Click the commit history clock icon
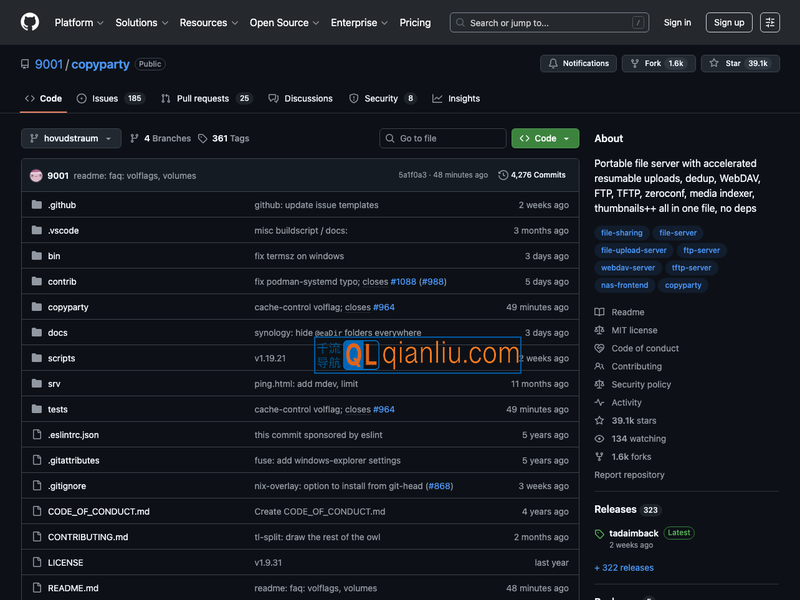 pos(503,175)
